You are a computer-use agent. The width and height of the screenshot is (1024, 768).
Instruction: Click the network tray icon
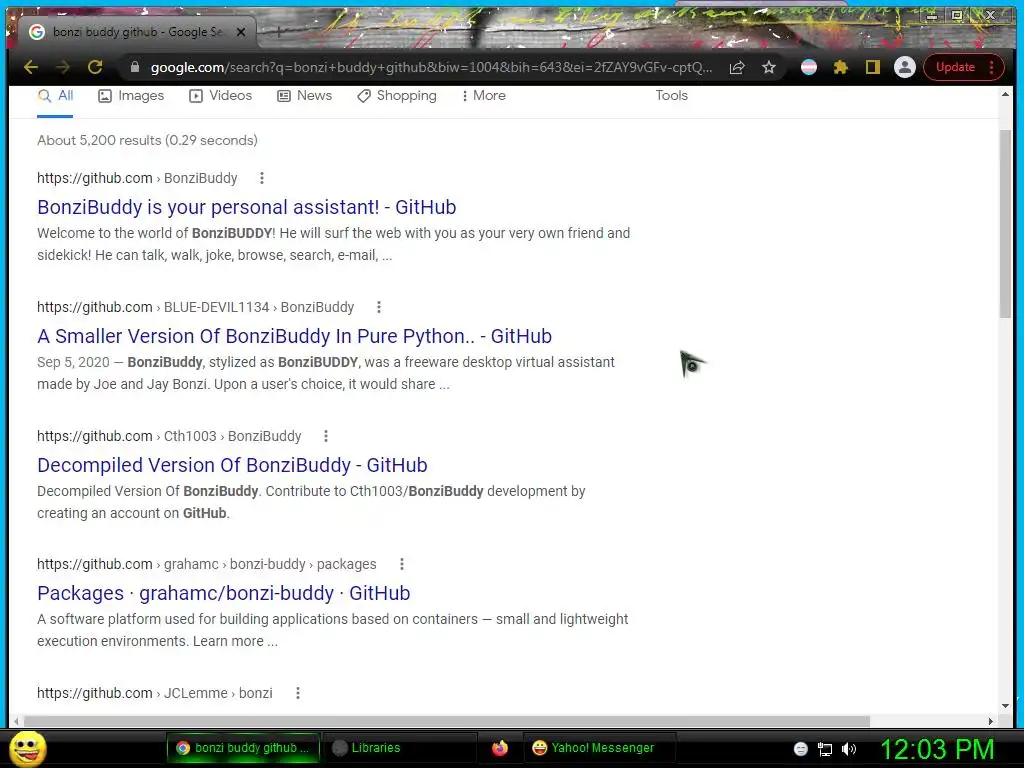coord(825,749)
